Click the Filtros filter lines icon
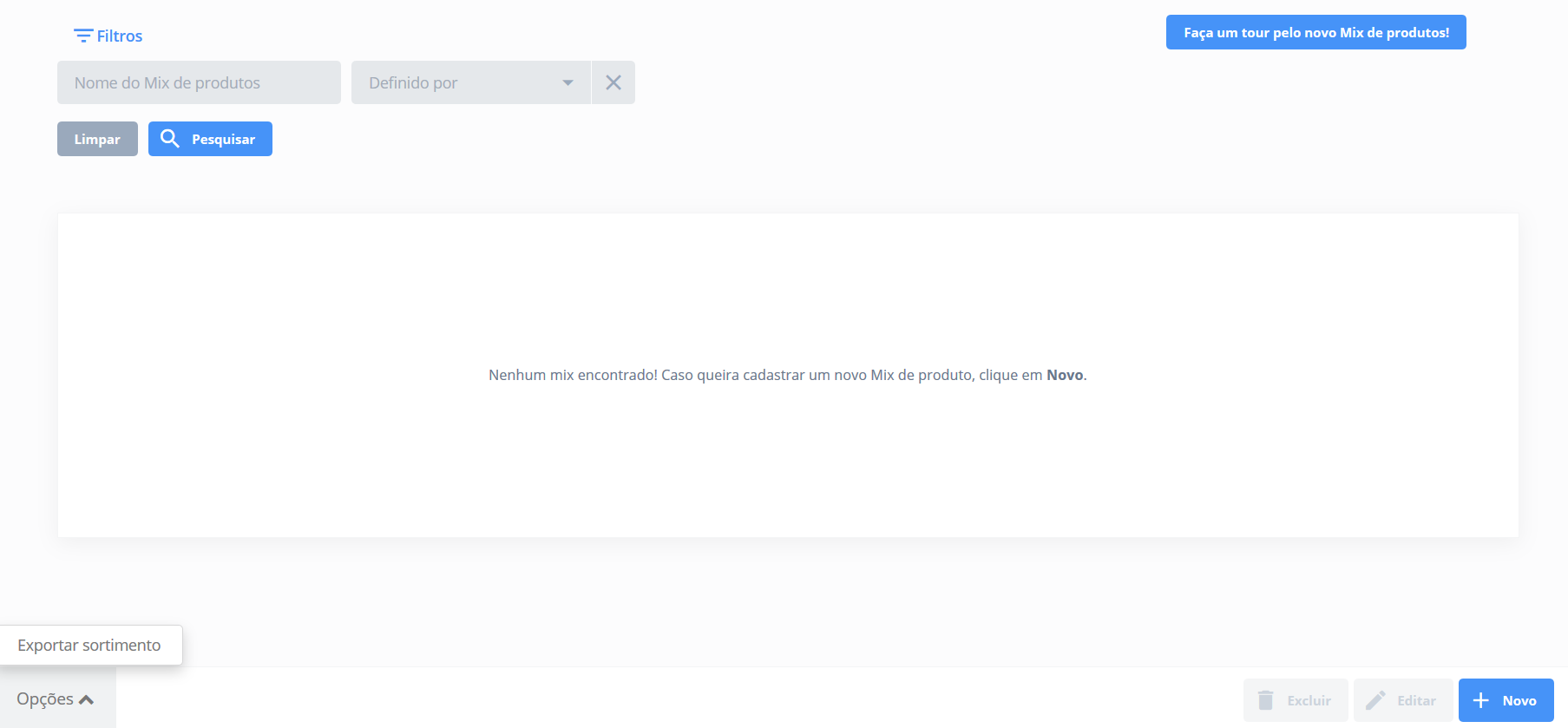 (82, 36)
